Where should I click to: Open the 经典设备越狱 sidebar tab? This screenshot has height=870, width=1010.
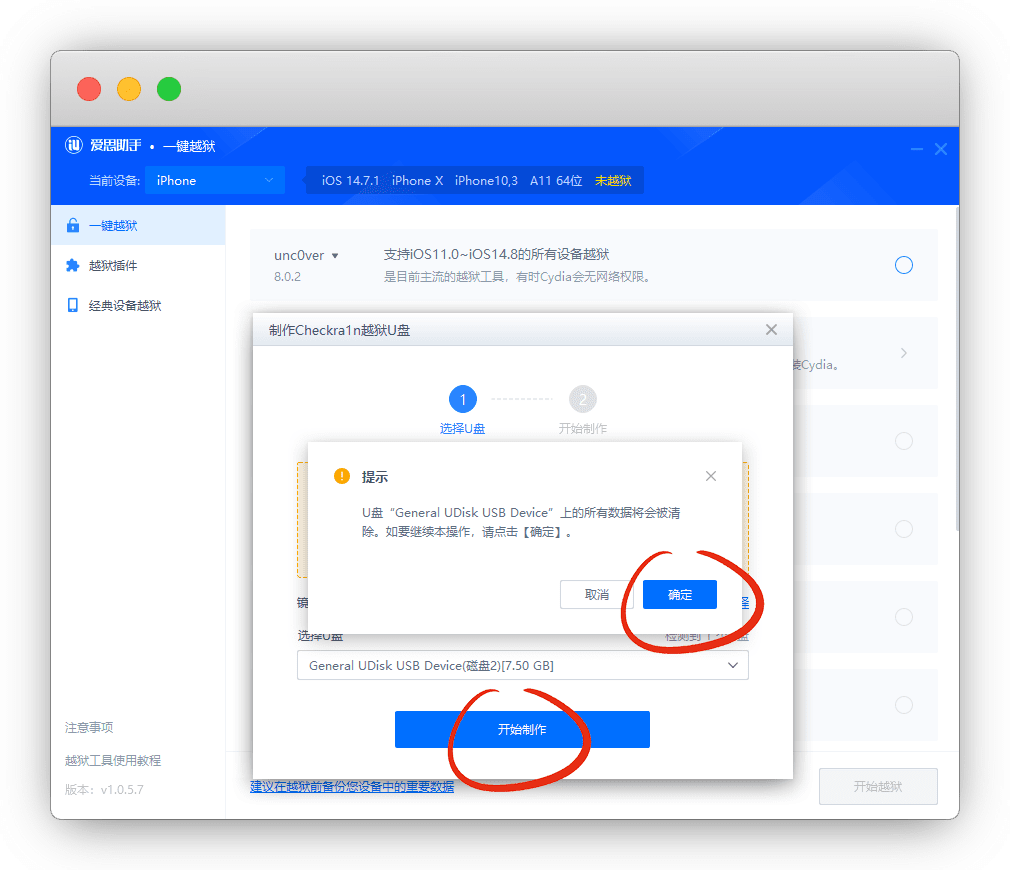pos(125,306)
